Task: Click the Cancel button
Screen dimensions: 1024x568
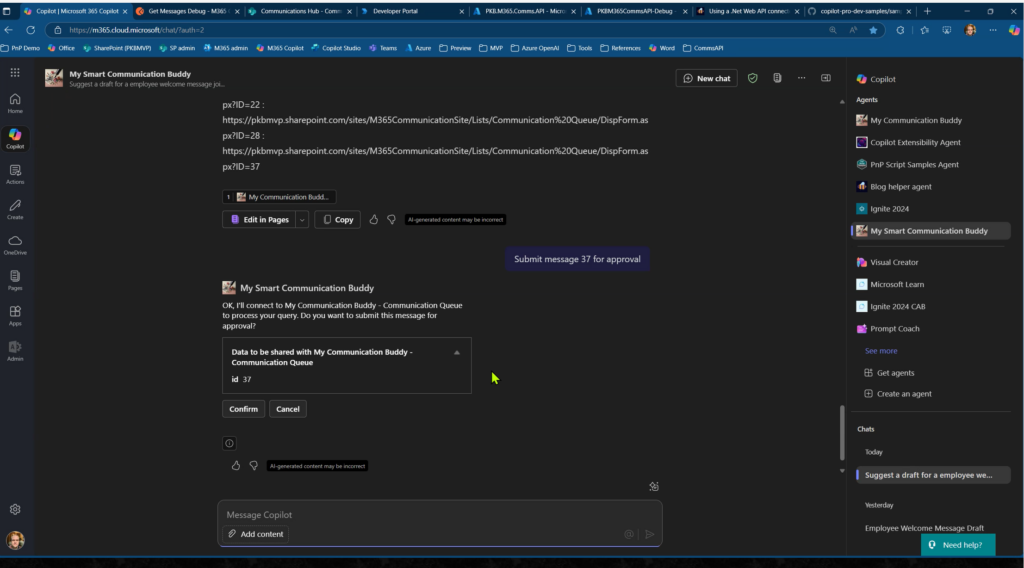Action: coord(287,409)
